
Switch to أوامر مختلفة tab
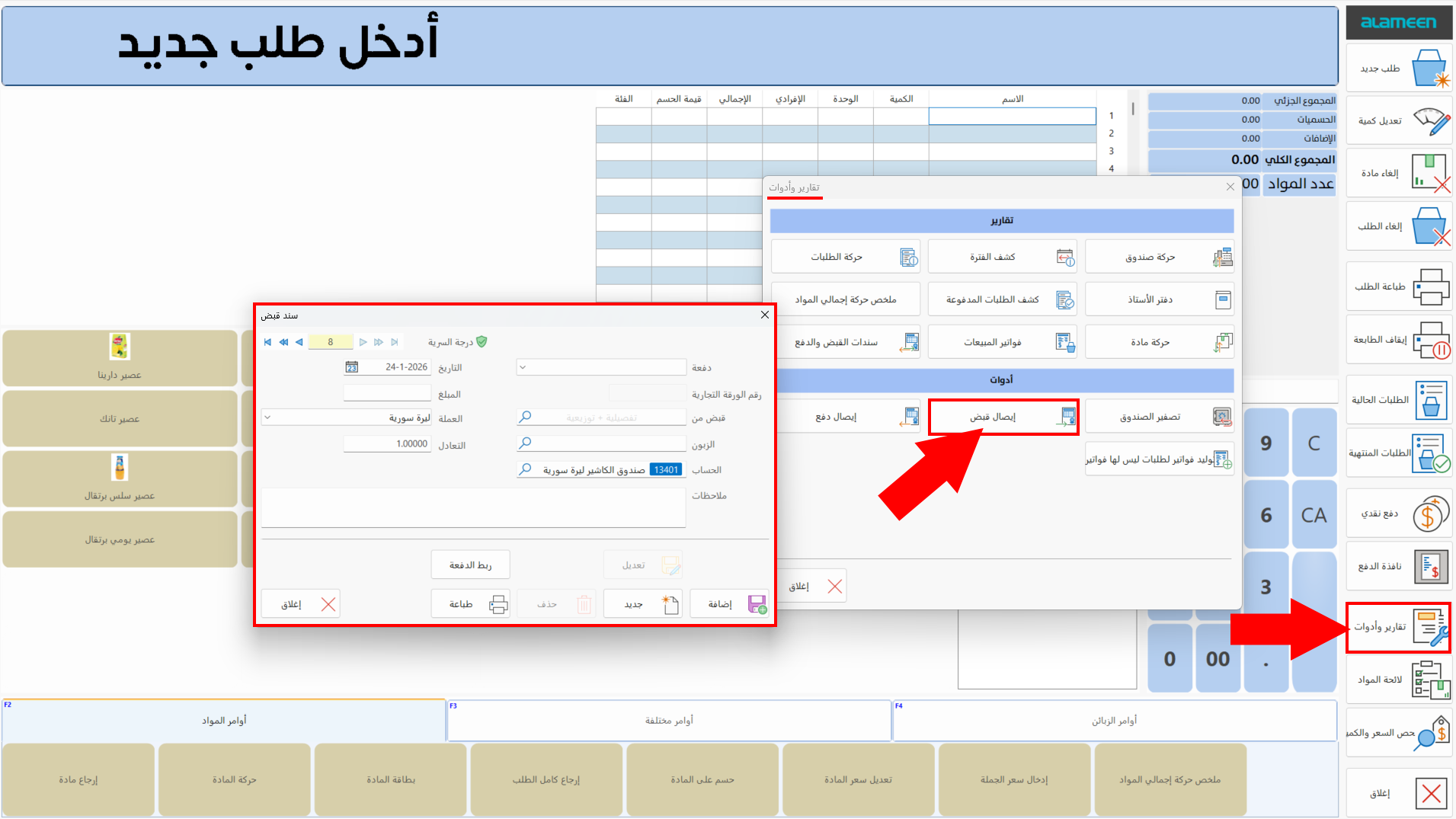pos(669,720)
